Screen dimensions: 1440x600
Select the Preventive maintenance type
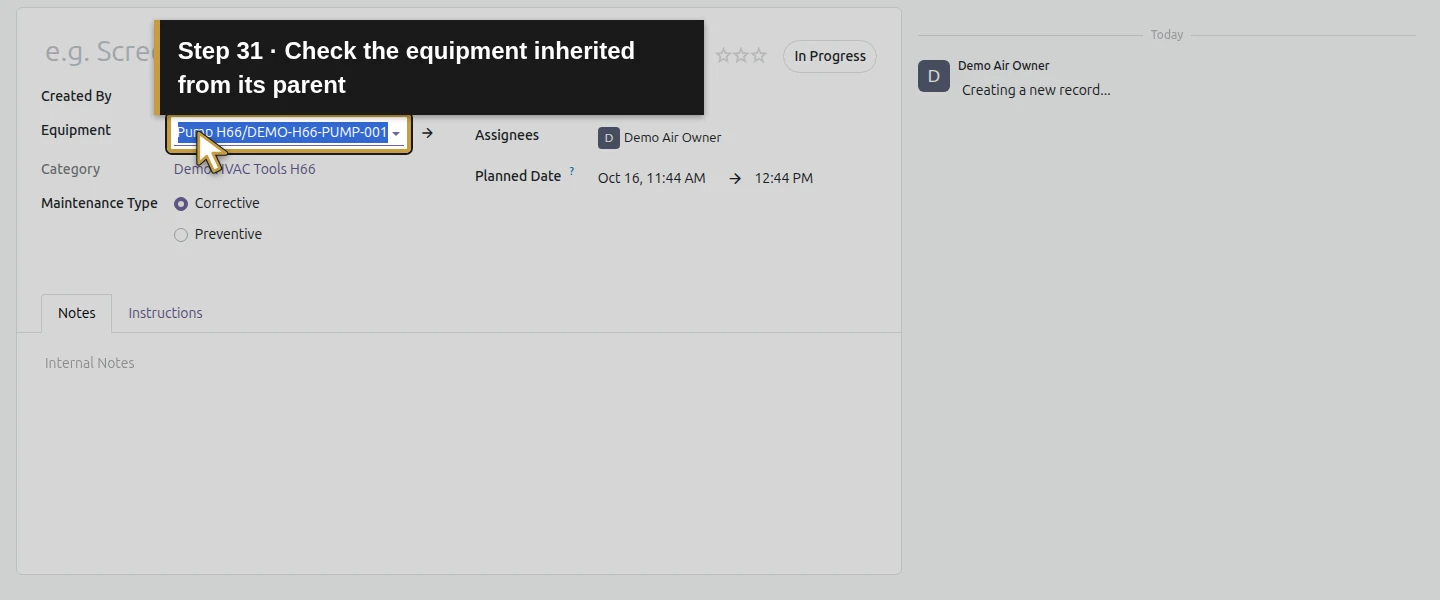[181, 235]
